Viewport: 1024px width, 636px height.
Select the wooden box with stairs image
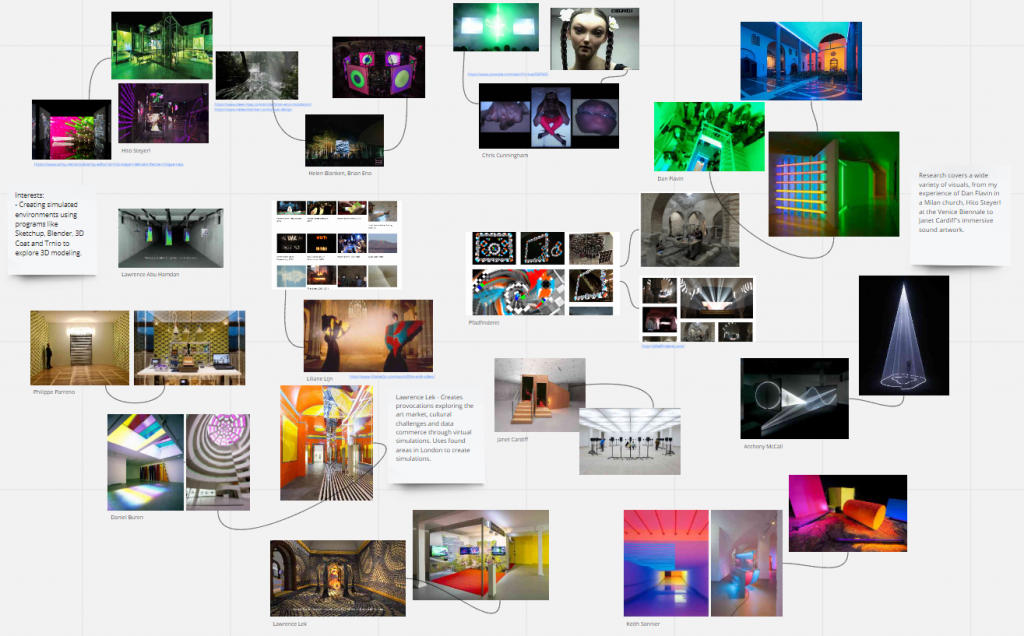tap(539, 395)
